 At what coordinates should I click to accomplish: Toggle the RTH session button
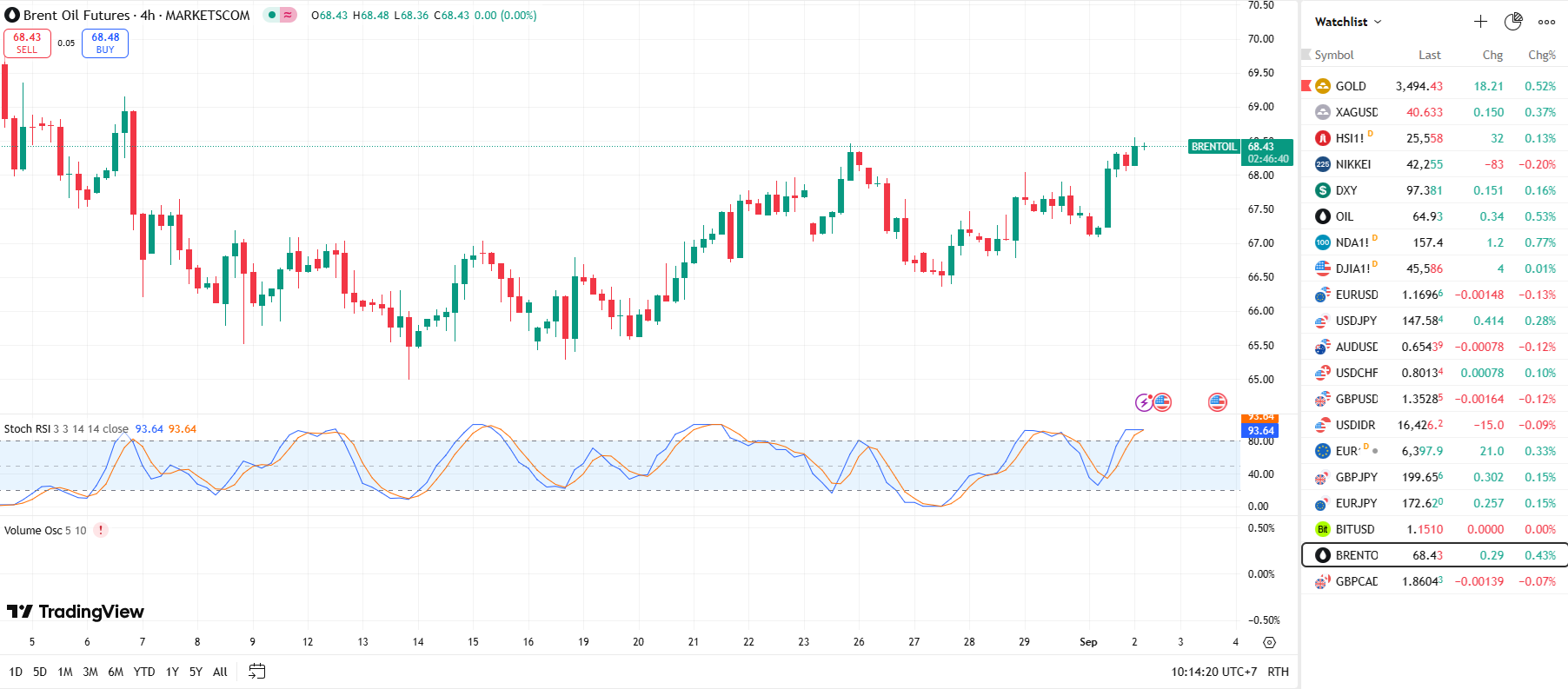tap(1278, 672)
